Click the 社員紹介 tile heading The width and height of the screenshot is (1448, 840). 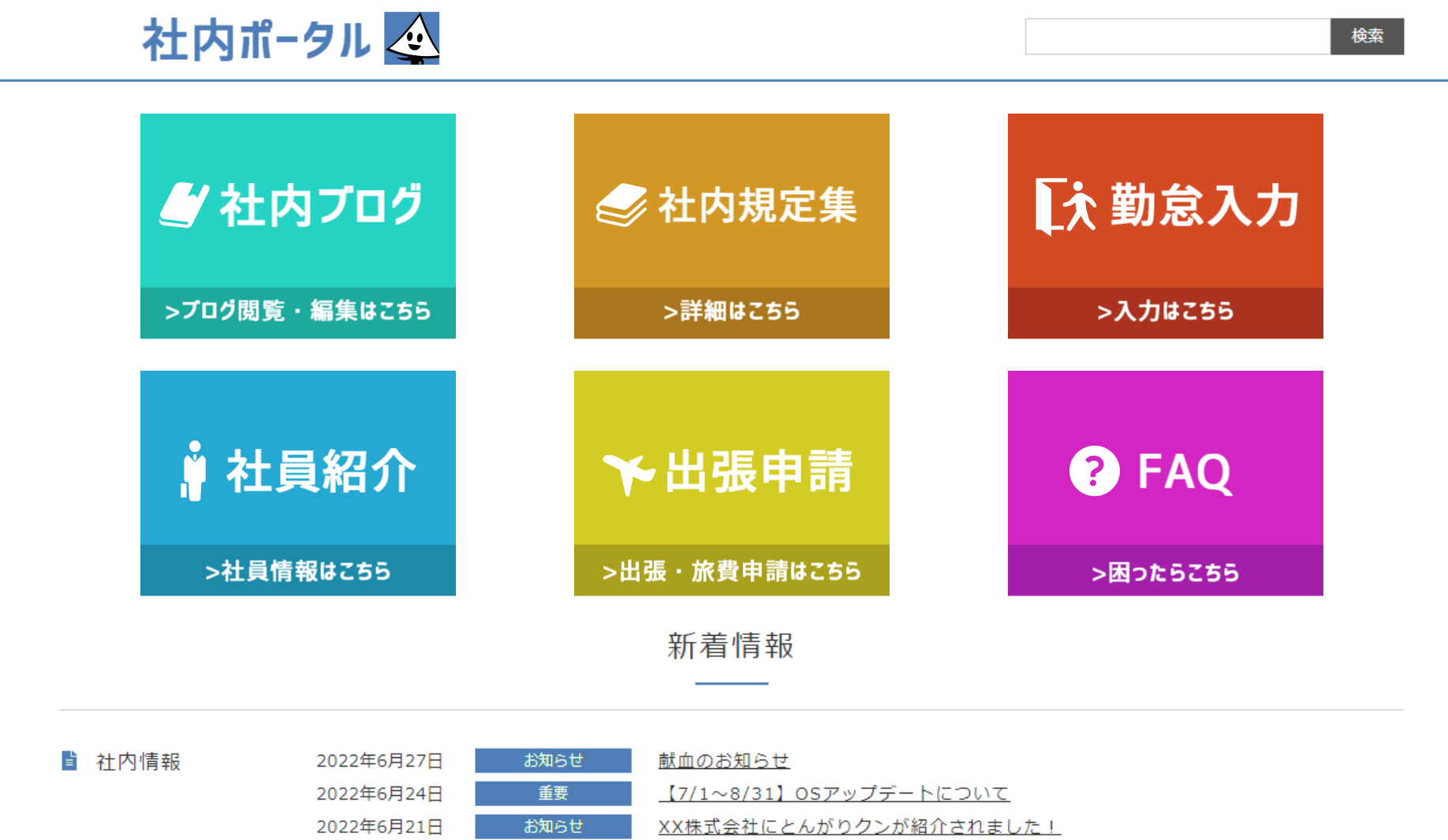click(322, 471)
